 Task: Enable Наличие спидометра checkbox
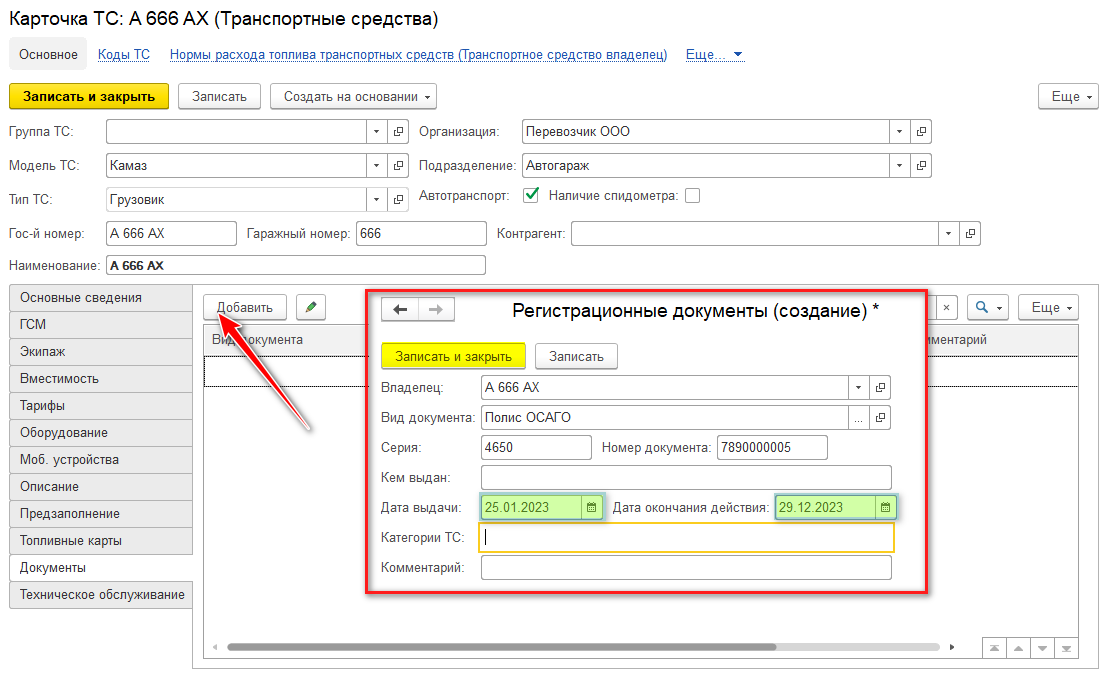click(692, 195)
